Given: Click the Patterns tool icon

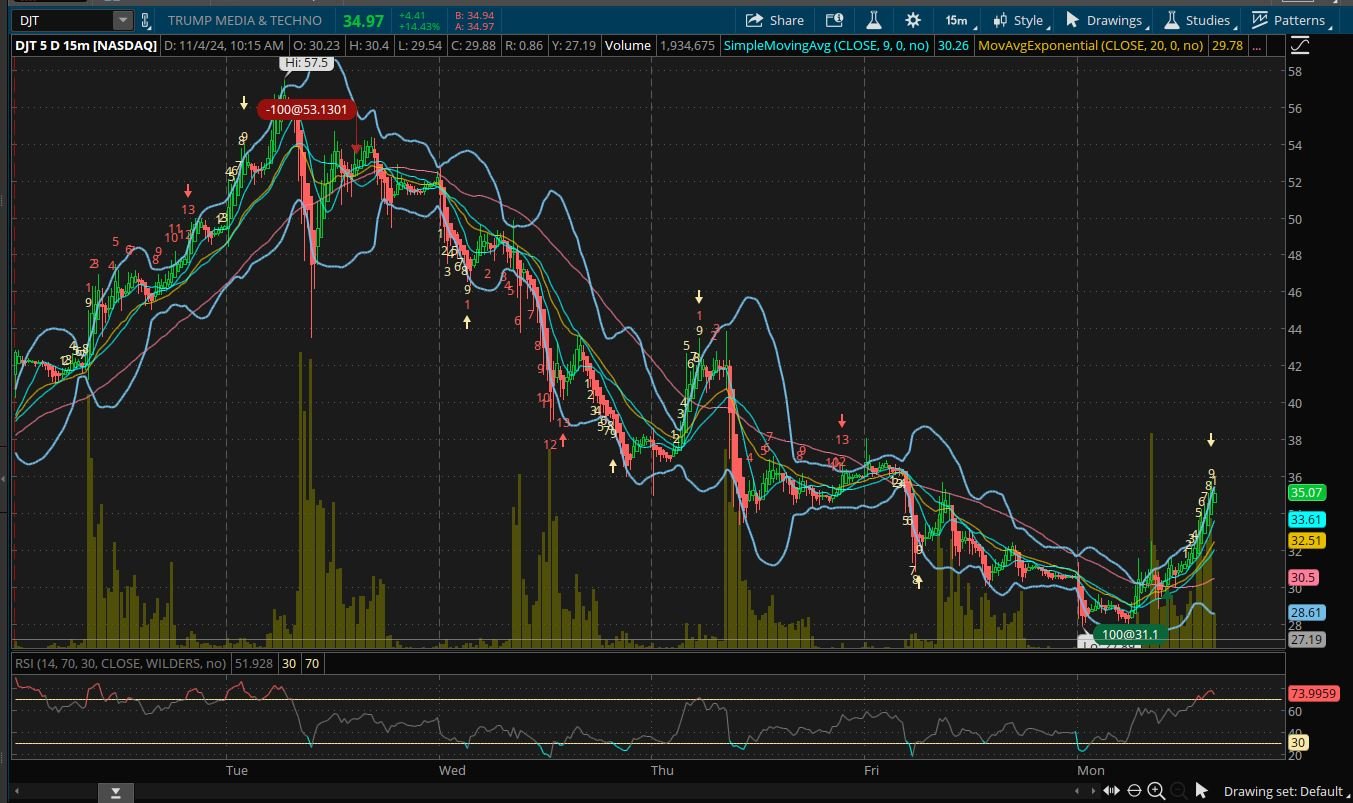Looking at the screenshot, I should (x=1290, y=19).
